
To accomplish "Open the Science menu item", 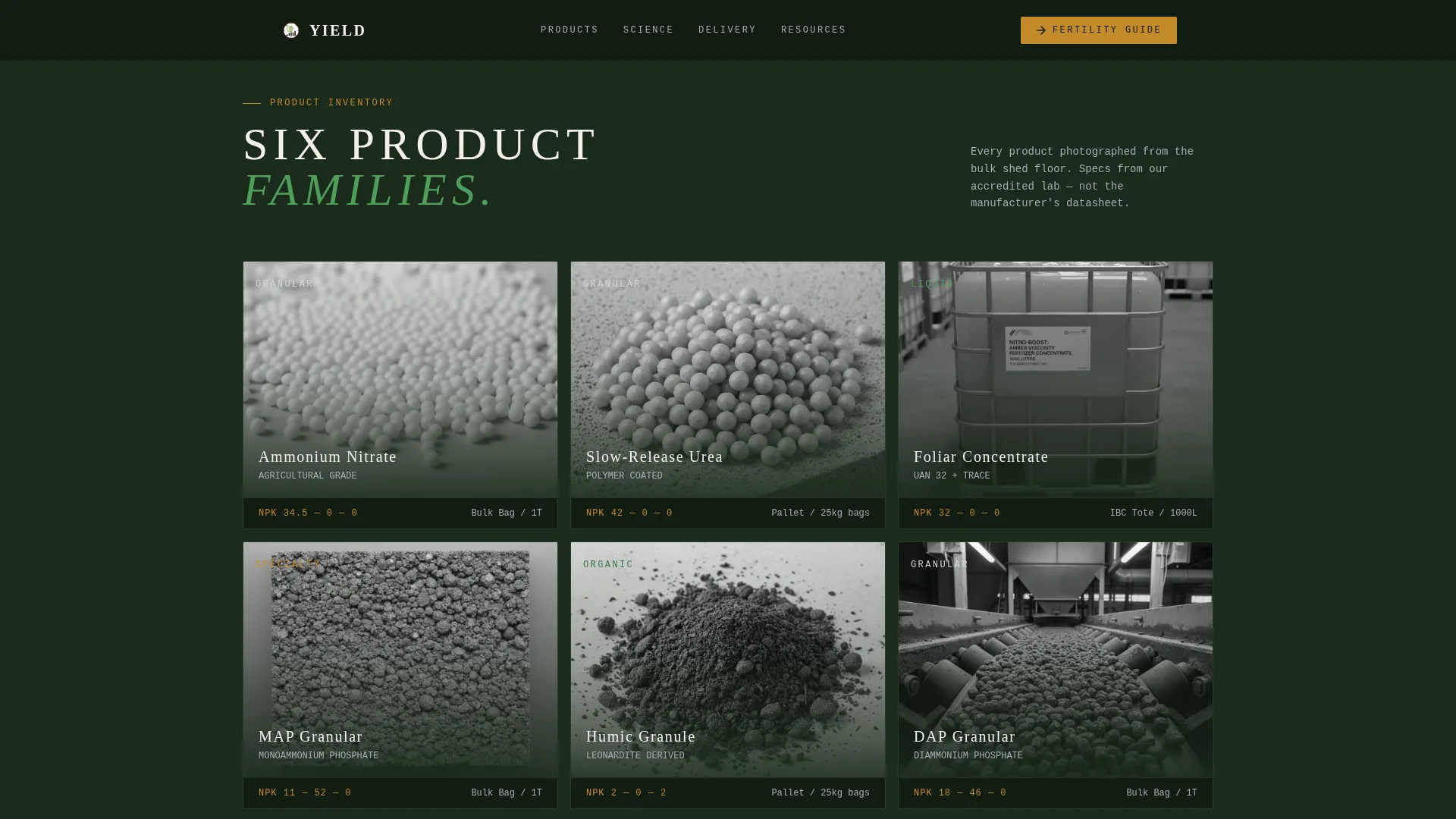I will click(x=648, y=30).
